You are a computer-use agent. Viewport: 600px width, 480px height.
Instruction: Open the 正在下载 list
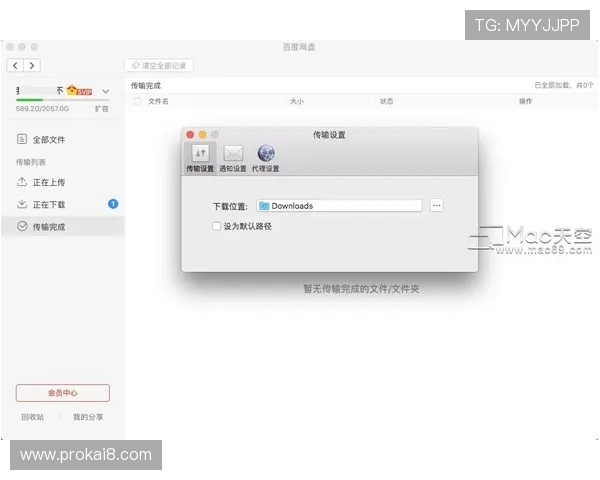tap(62, 204)
